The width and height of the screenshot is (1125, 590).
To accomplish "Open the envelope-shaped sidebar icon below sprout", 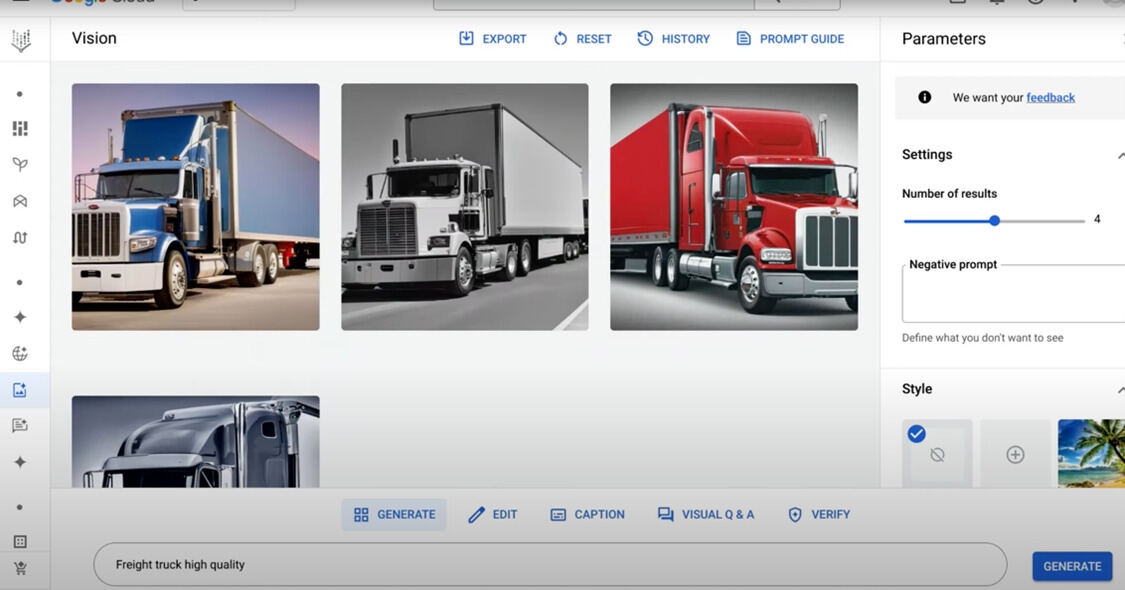I will [20, 201].
